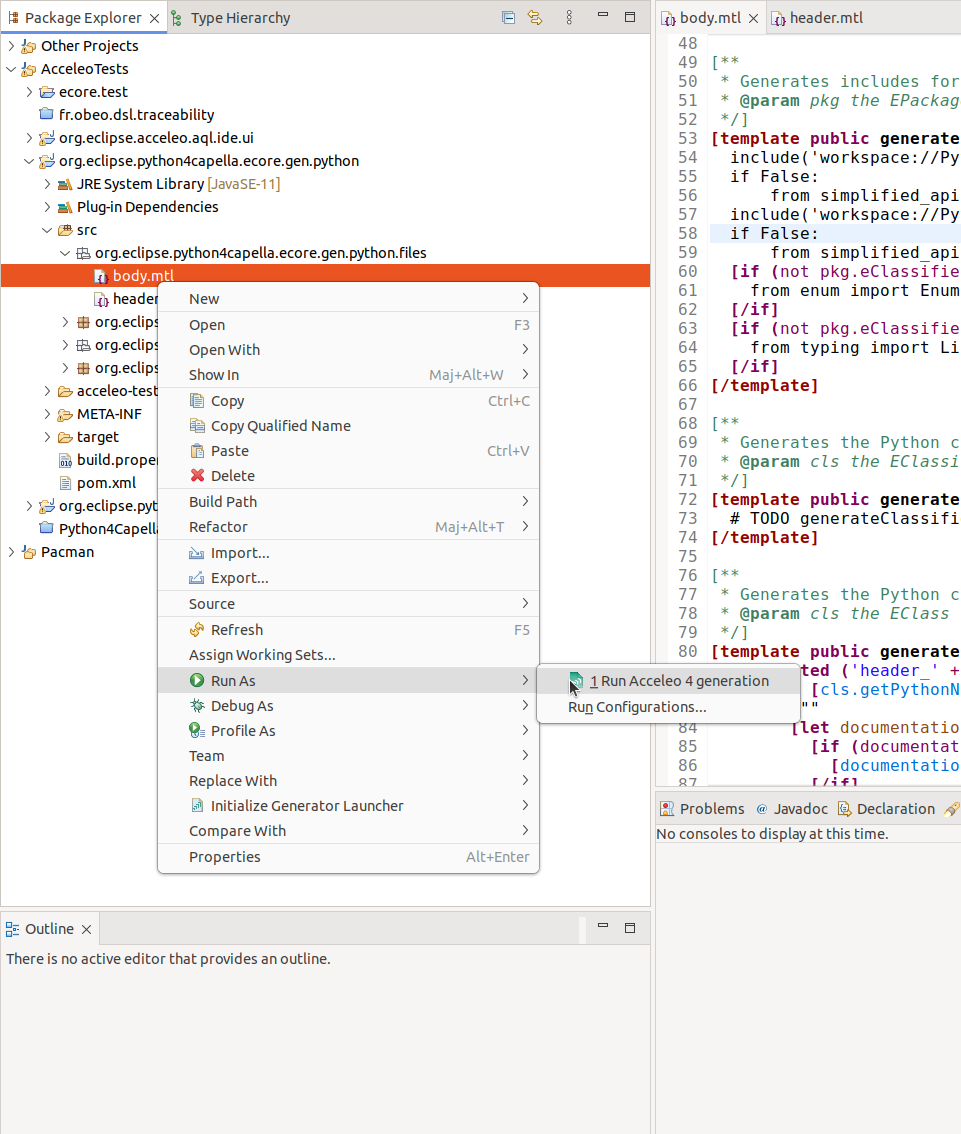
Task: Expand the META-INF folder
Action: (x=46, y=413)
